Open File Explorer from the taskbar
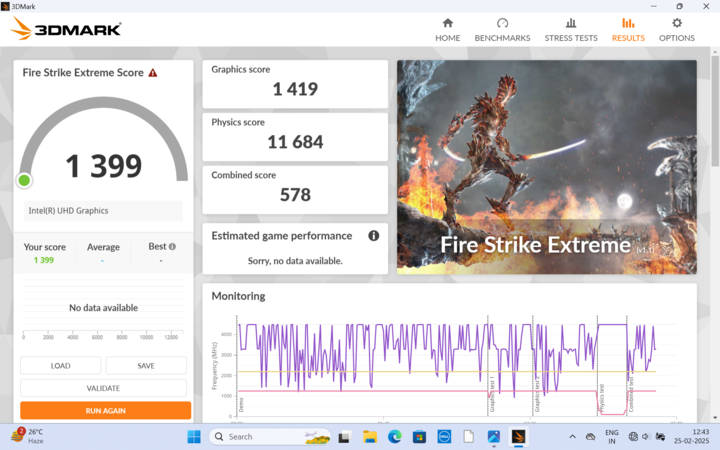 coord(370,437)
